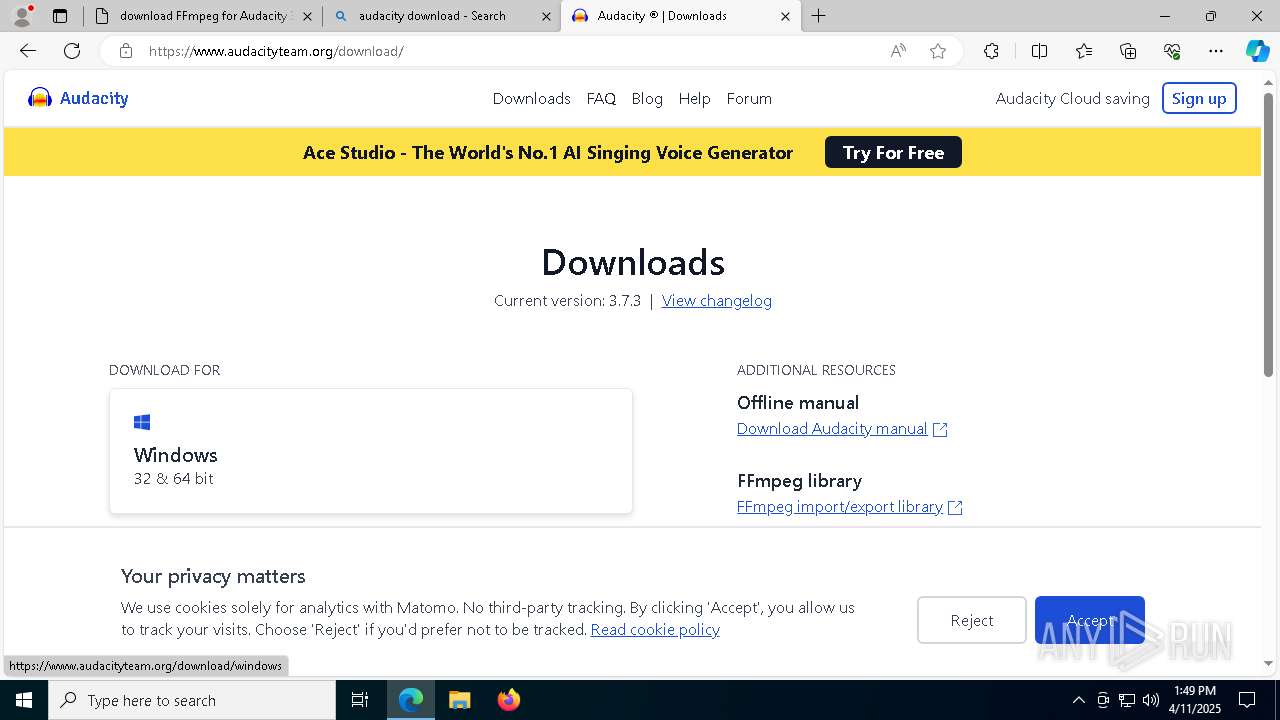Image resolution: width=1280 pixels, height=720 pixels.
Task: Reject cookies in privacy banner
Action: (x=972, y=620)
